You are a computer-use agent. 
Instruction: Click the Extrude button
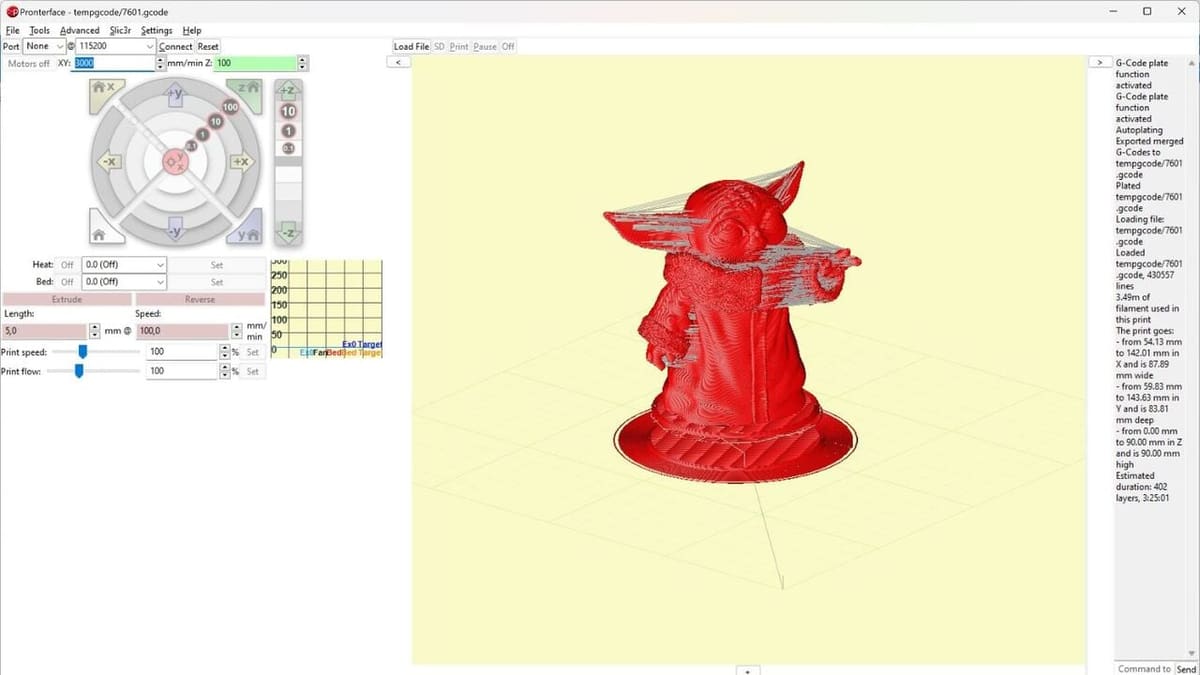click(x=66, y=299)
